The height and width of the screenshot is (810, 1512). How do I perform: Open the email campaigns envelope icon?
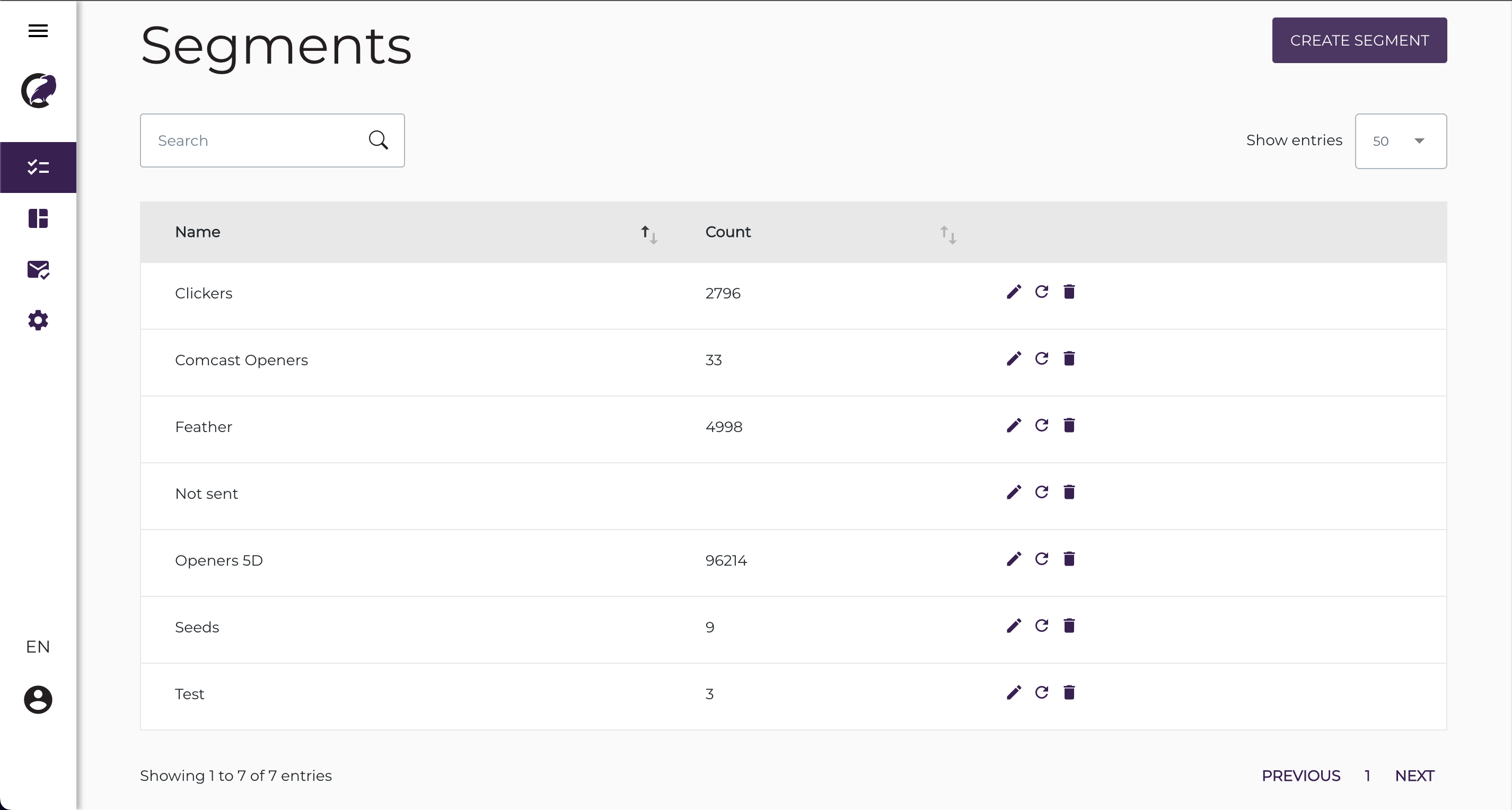[38, 269]
